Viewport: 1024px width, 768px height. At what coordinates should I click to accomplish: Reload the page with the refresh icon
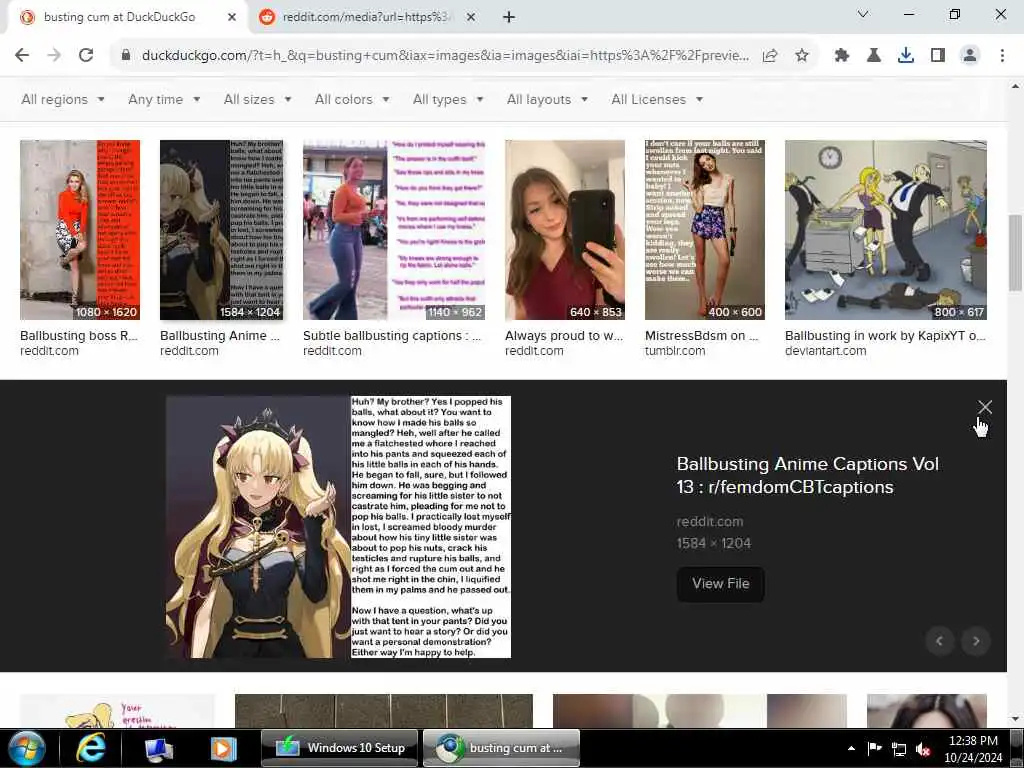pos(86,56)
